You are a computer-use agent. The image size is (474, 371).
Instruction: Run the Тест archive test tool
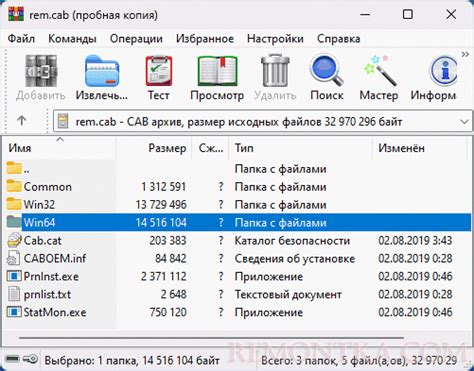159,71
